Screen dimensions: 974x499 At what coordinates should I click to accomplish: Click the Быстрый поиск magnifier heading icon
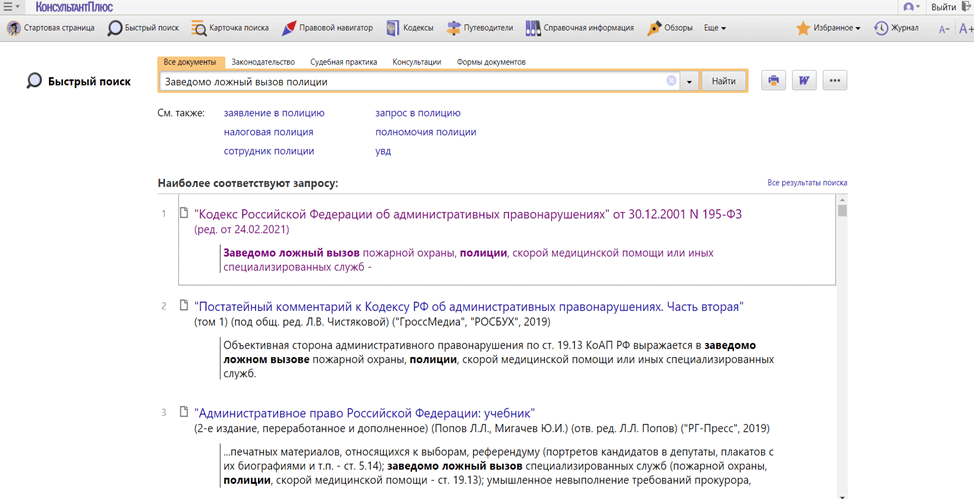click(x=34, y=81)
